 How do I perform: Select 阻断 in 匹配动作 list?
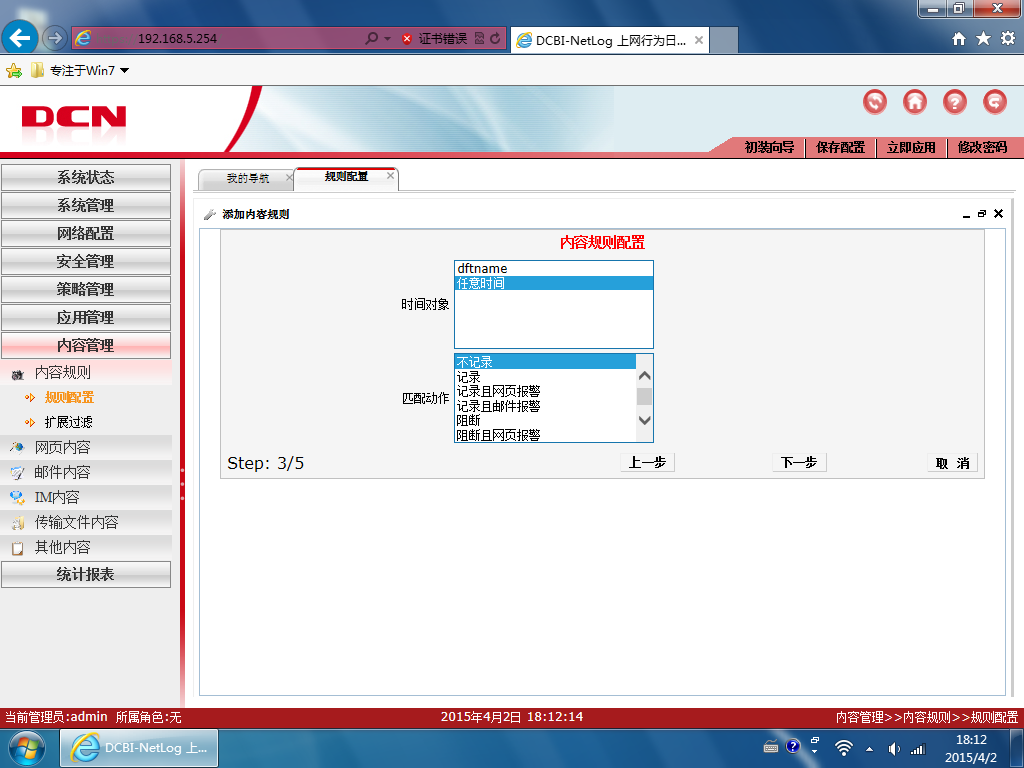click(545, 421)
